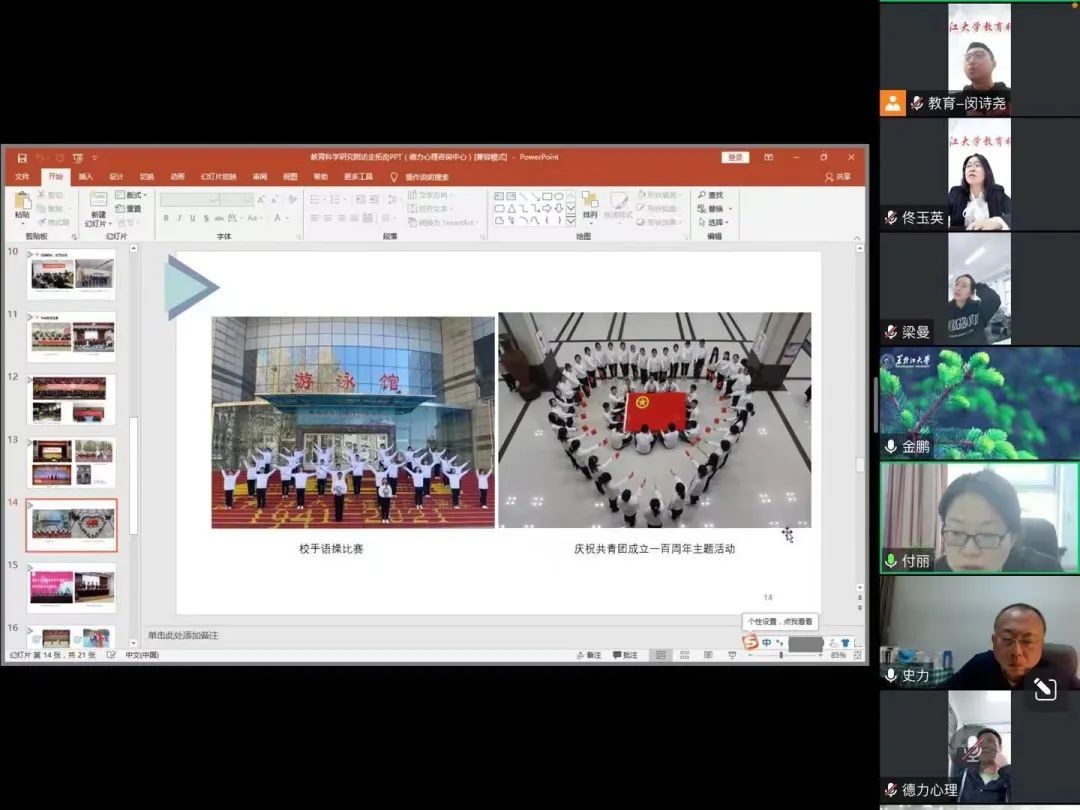Open the Select (选择) dropdown

715,222
